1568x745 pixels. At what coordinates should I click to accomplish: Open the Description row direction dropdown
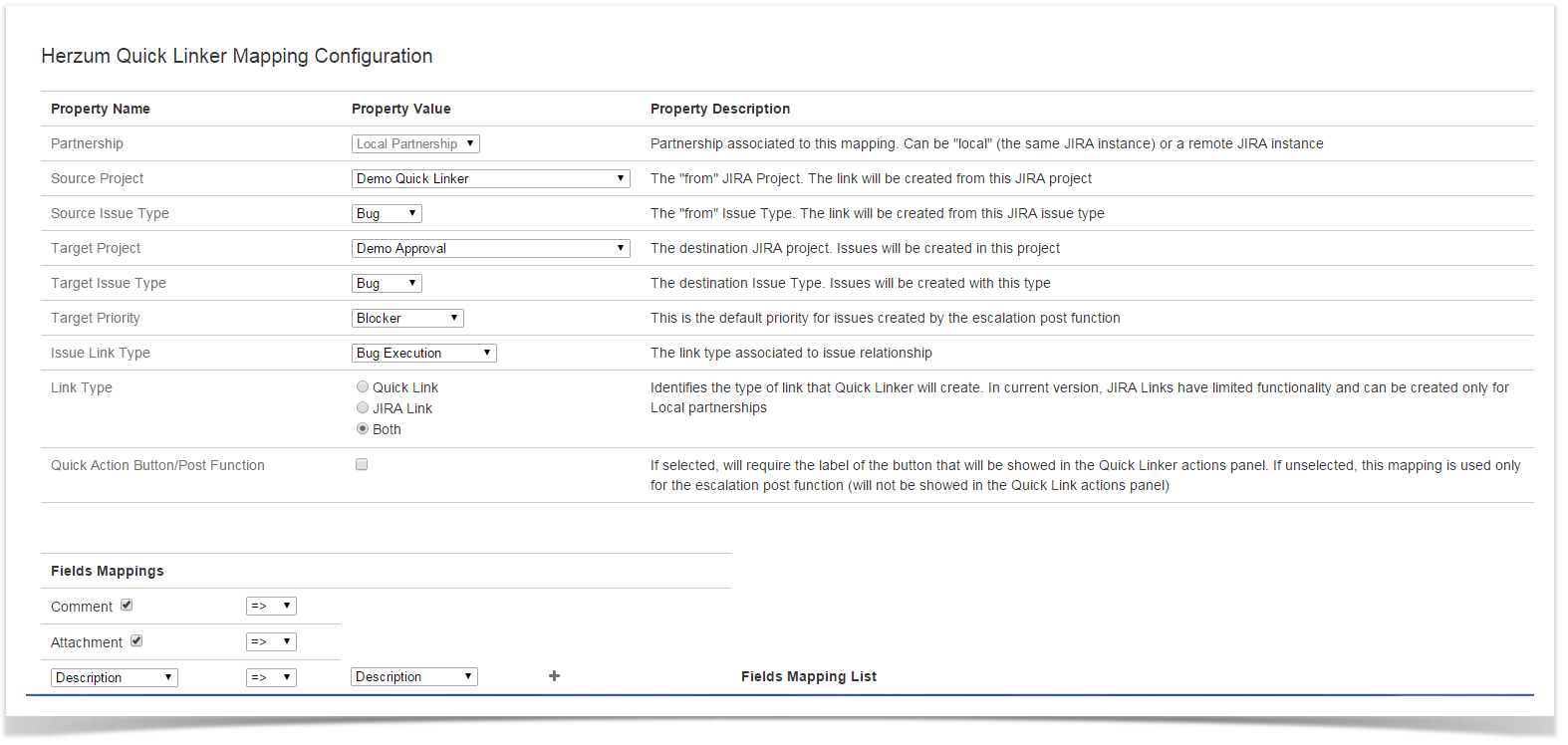271,677
